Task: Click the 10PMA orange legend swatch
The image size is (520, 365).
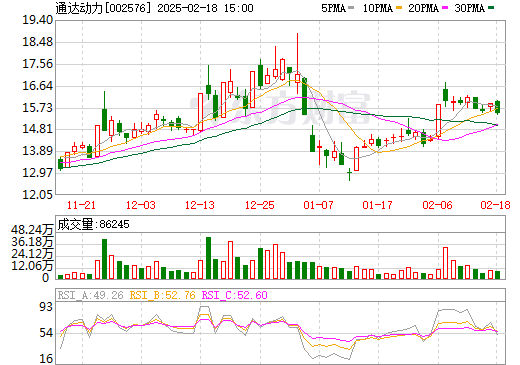Action: click(398, 8)
